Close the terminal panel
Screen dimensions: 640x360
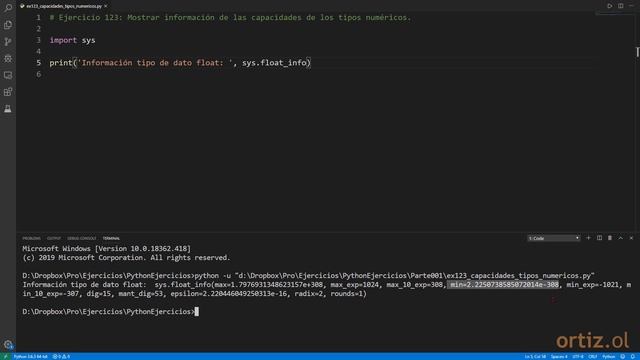(631, 238)
